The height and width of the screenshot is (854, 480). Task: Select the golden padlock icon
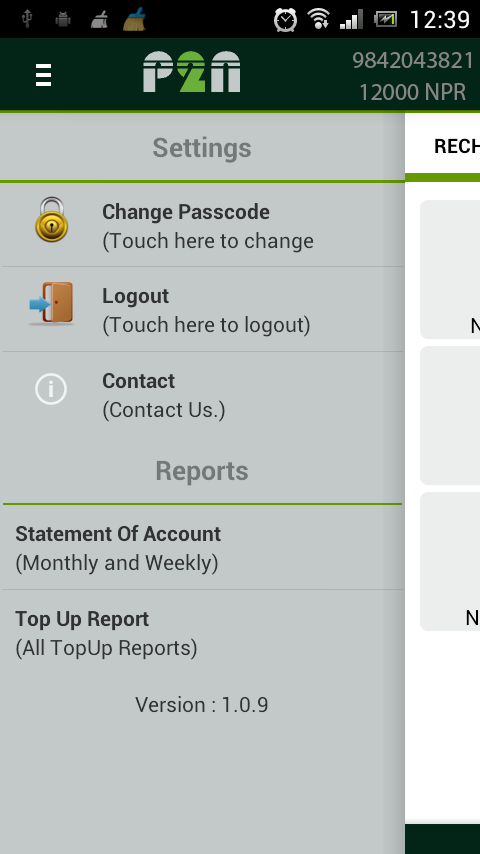(x=52, y=219)
